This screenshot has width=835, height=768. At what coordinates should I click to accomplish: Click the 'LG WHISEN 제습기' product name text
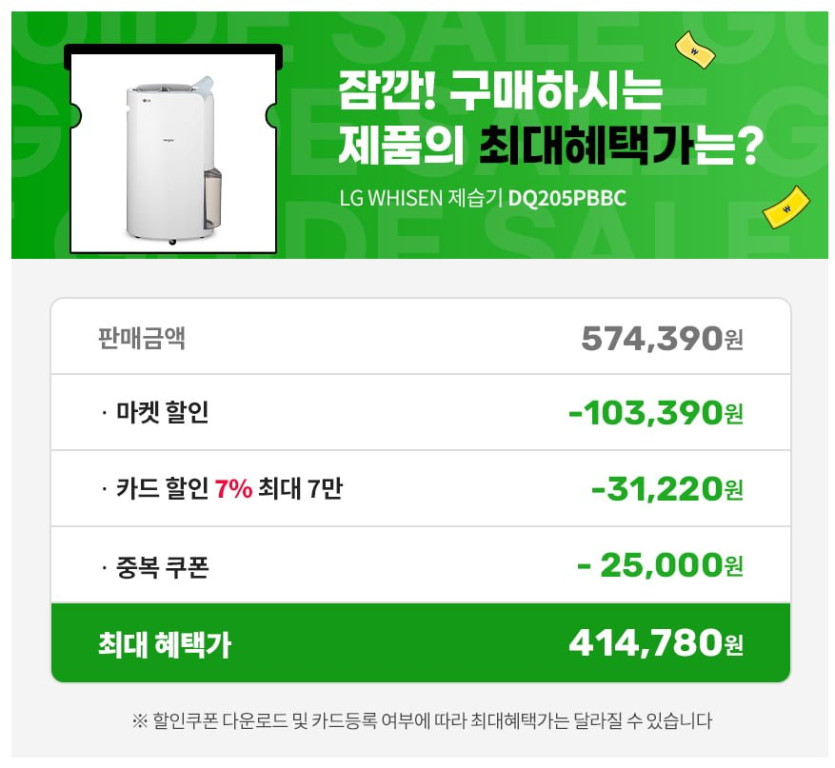pos(421,198)
